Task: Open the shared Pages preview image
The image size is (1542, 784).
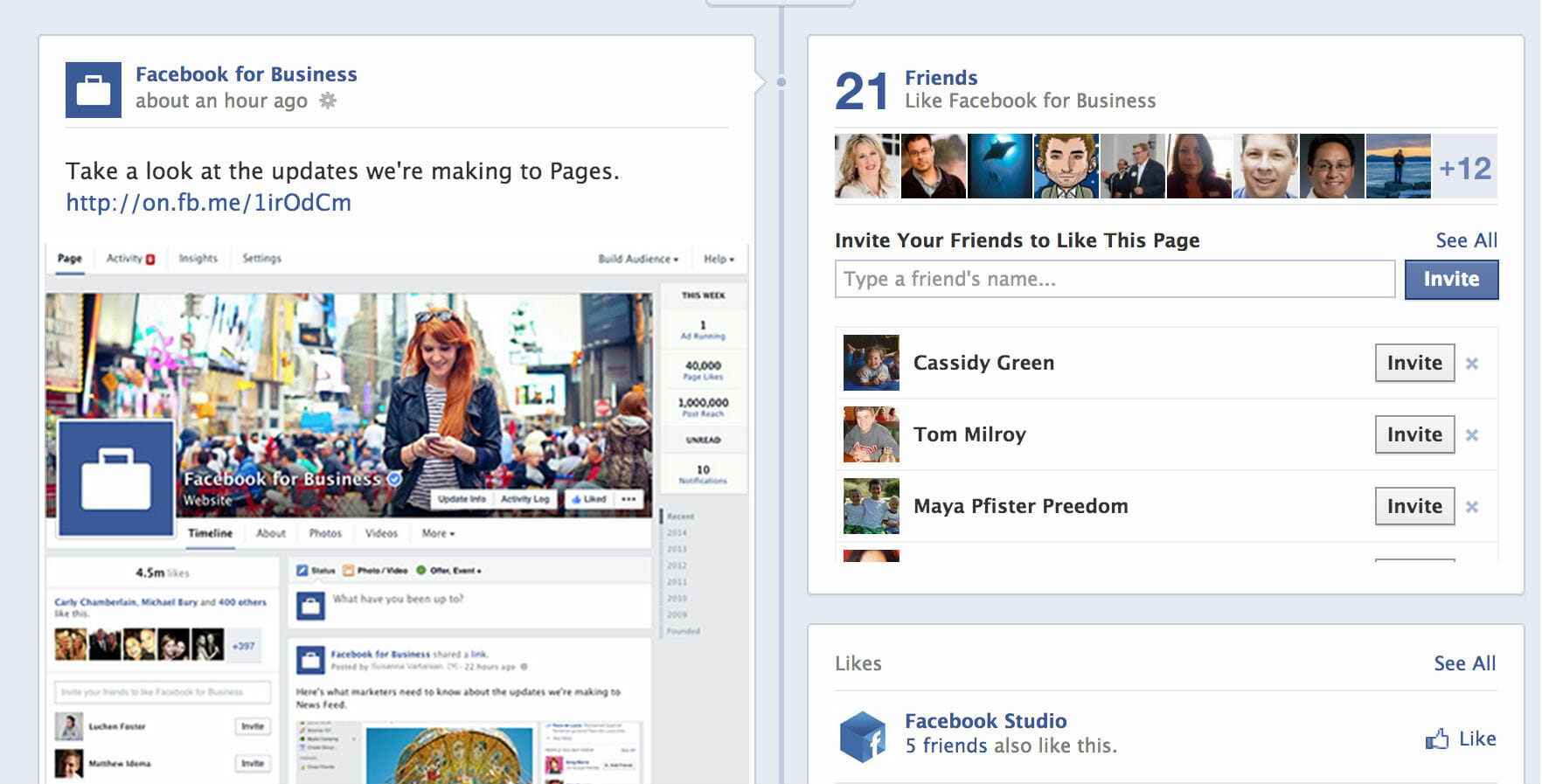Action: 397,513
